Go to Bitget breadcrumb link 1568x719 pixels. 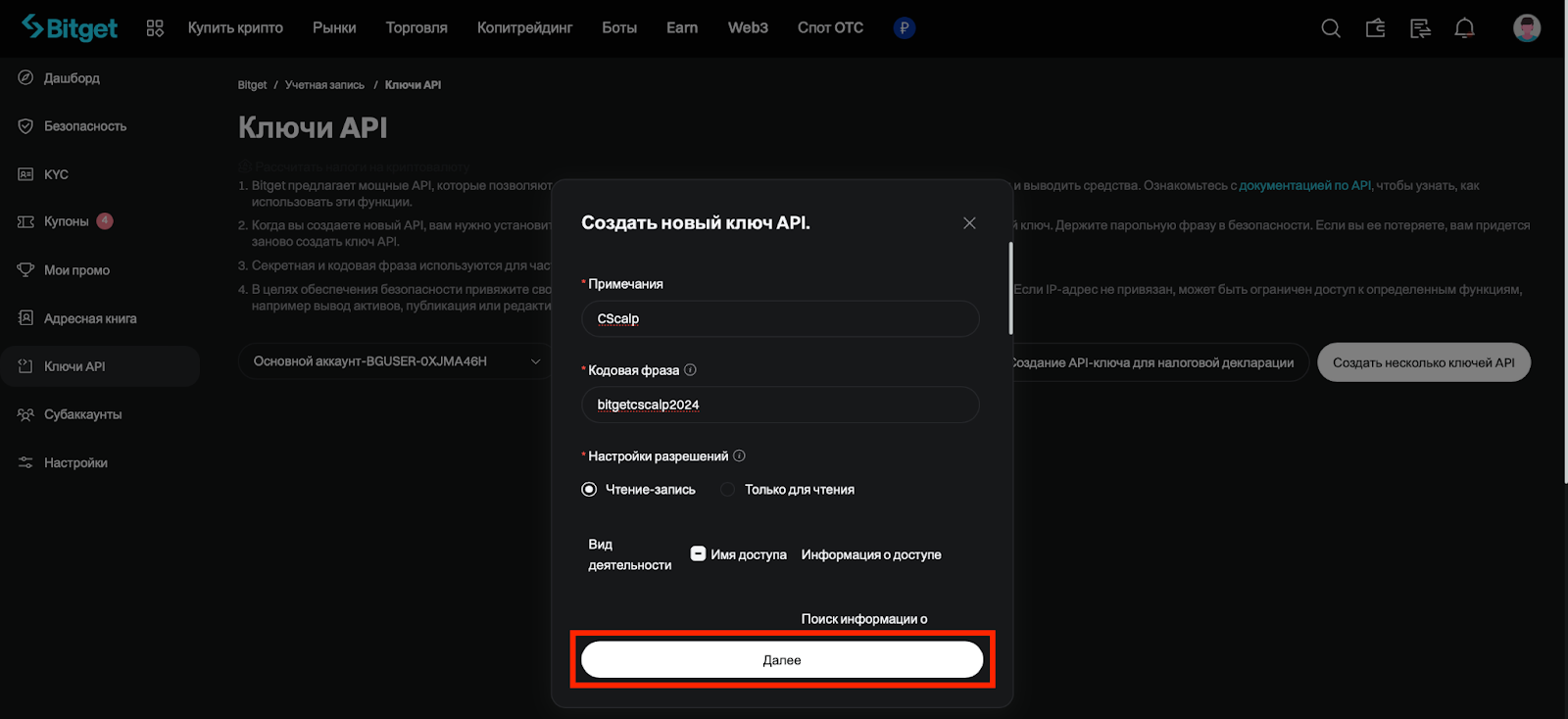(252, 85)
